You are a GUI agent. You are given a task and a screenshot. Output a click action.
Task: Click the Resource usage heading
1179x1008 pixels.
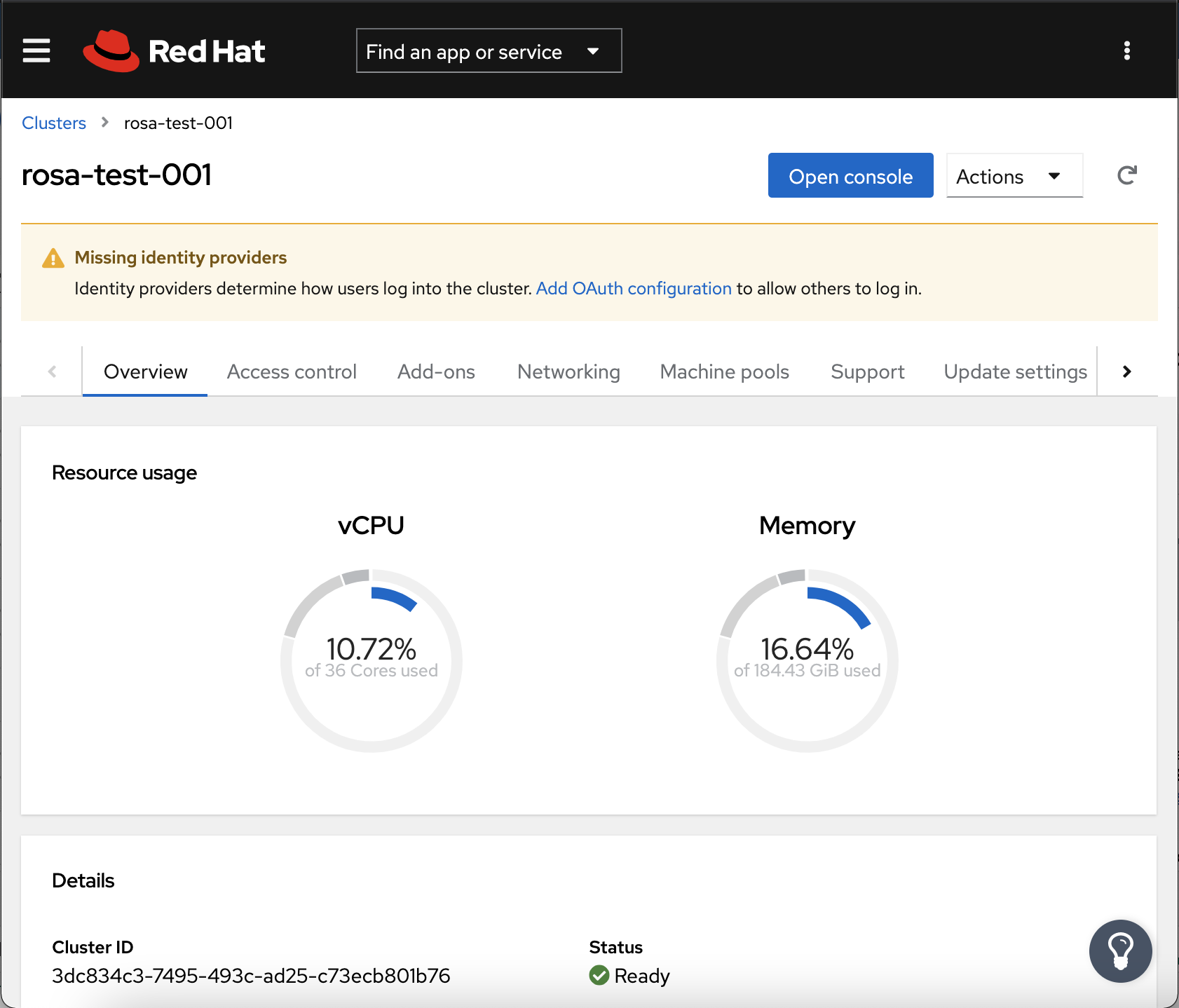[124, 472]
